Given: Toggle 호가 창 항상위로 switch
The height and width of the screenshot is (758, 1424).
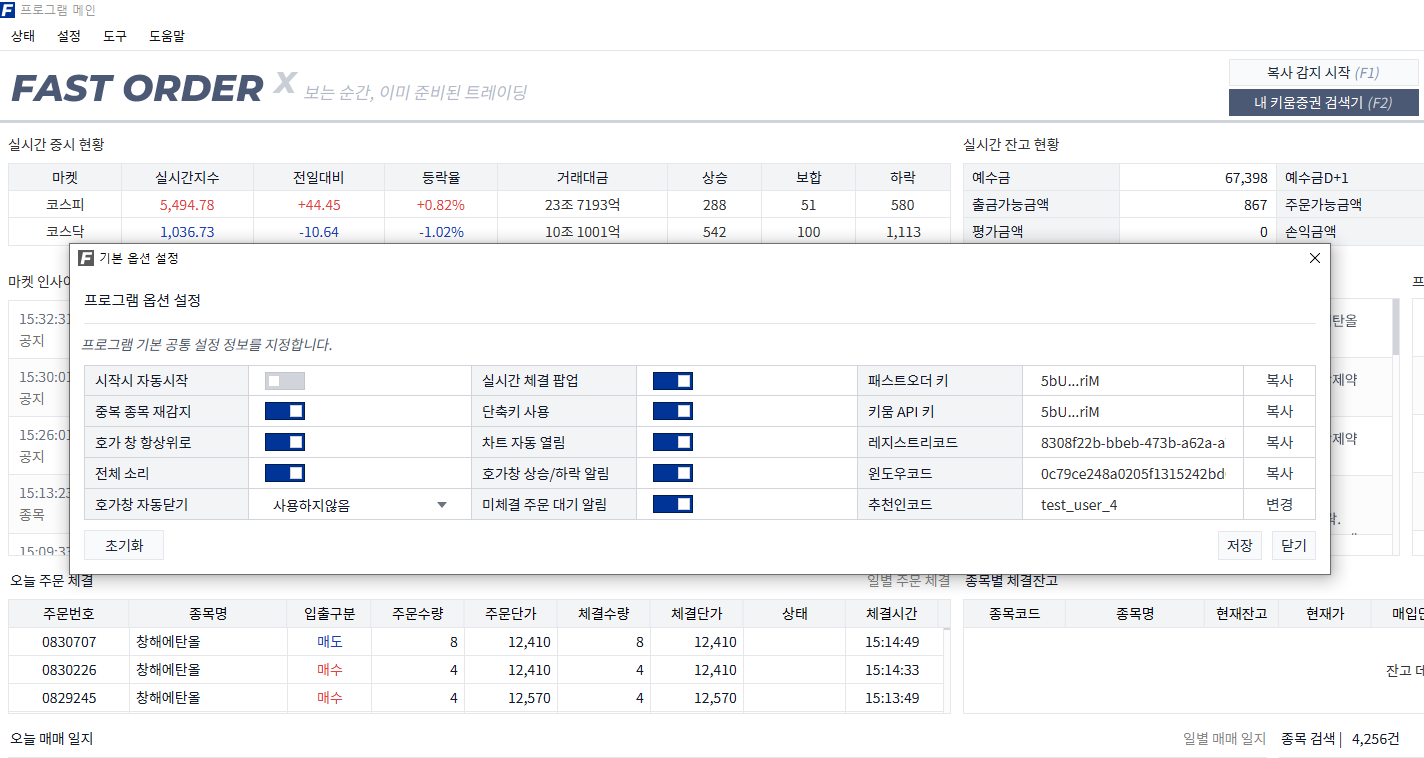Looking at the screenshot, I should point(285,442).
